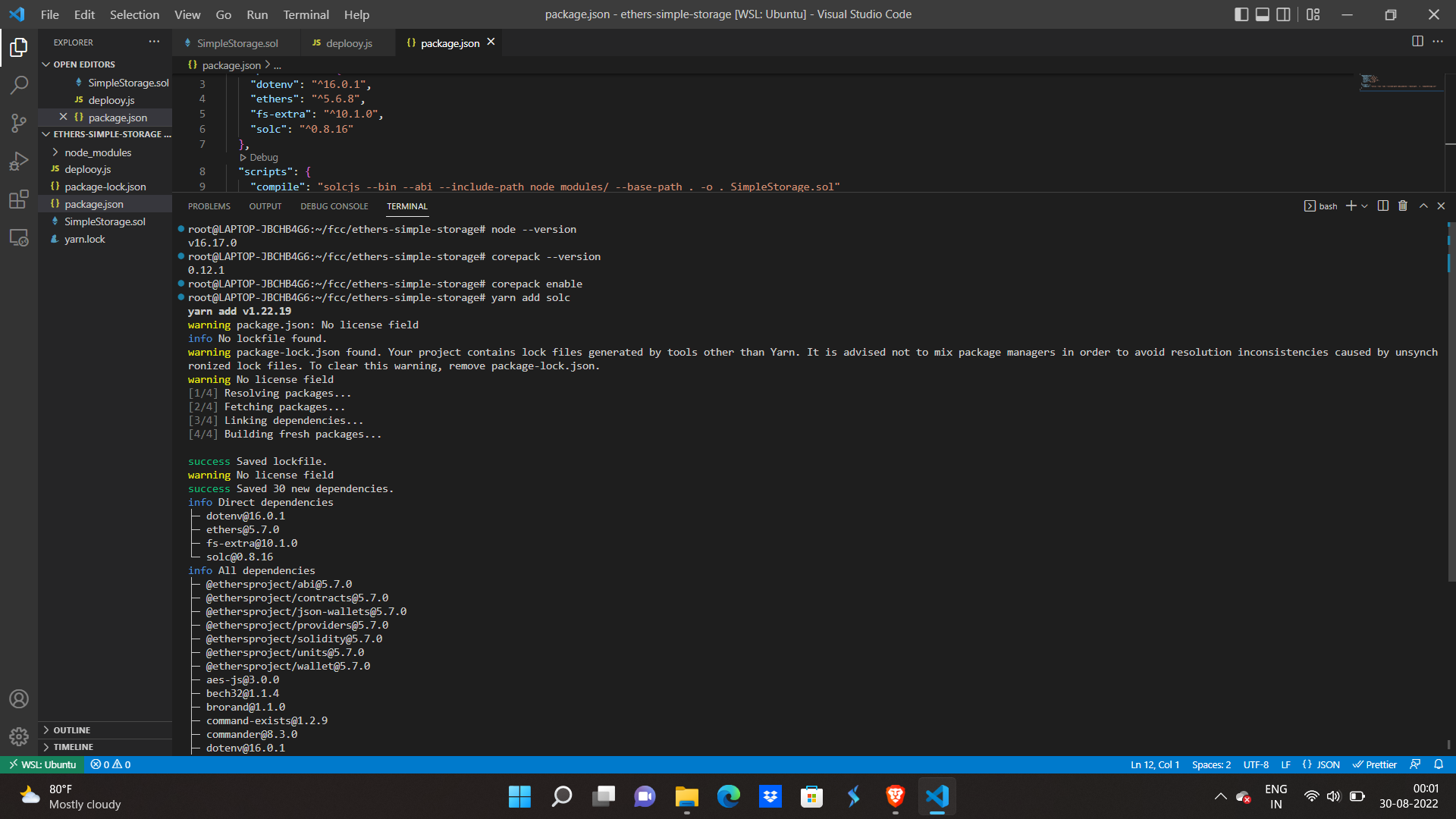Open the File menu
Image resolution: width=1456 pixels, height=819 pixels.
[49, 14]
